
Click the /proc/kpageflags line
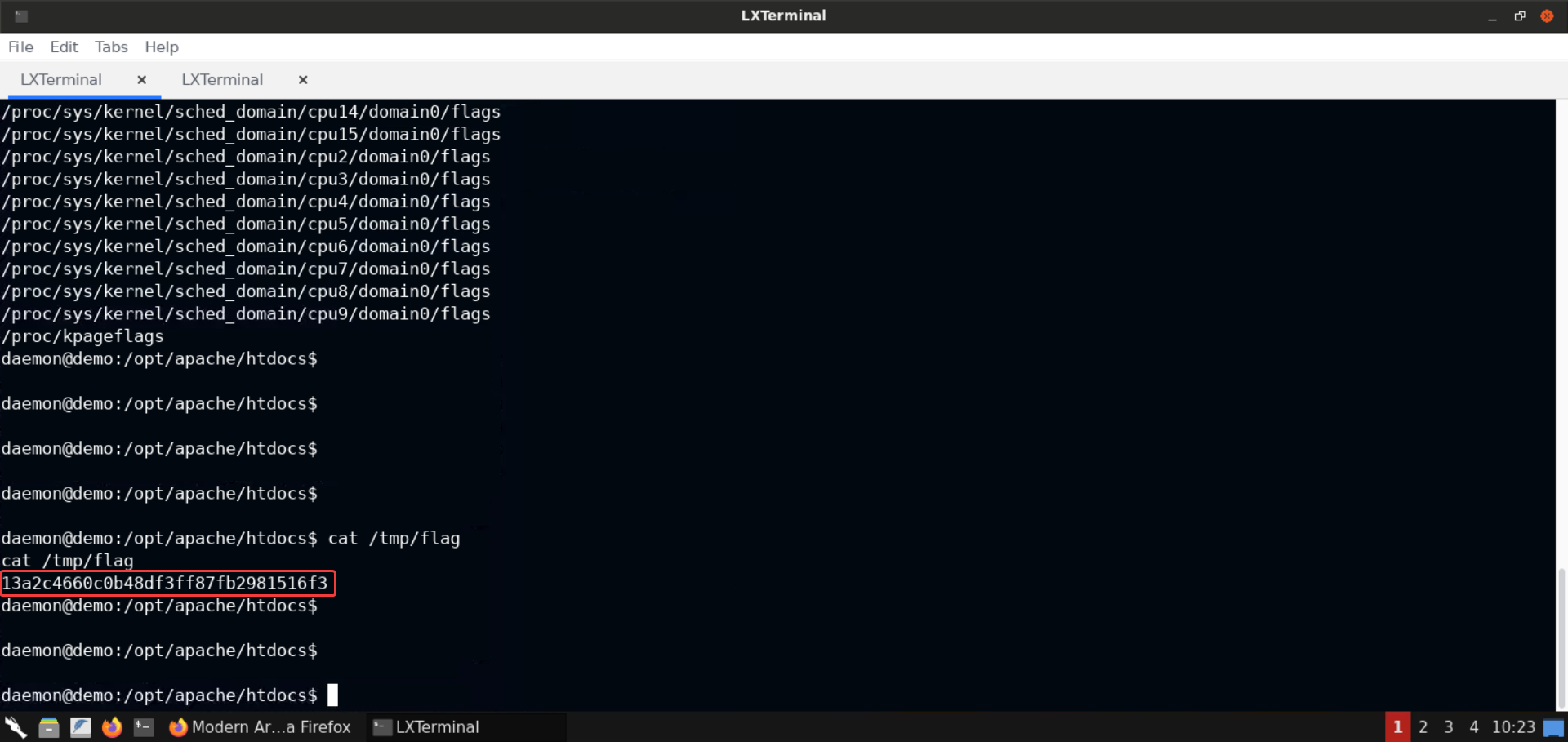(x=82, y=336)
